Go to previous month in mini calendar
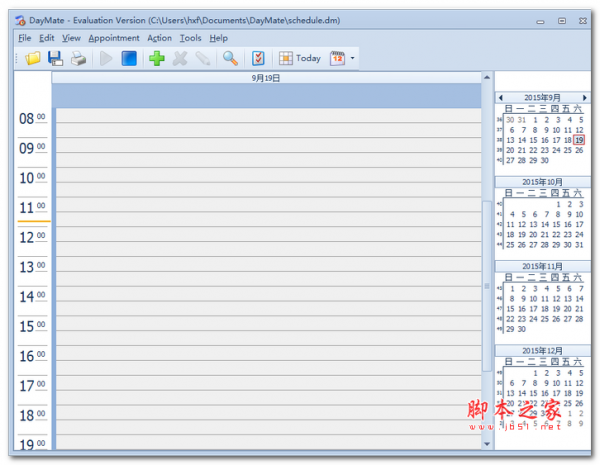 pyautogui.click(x=501, y=98)
